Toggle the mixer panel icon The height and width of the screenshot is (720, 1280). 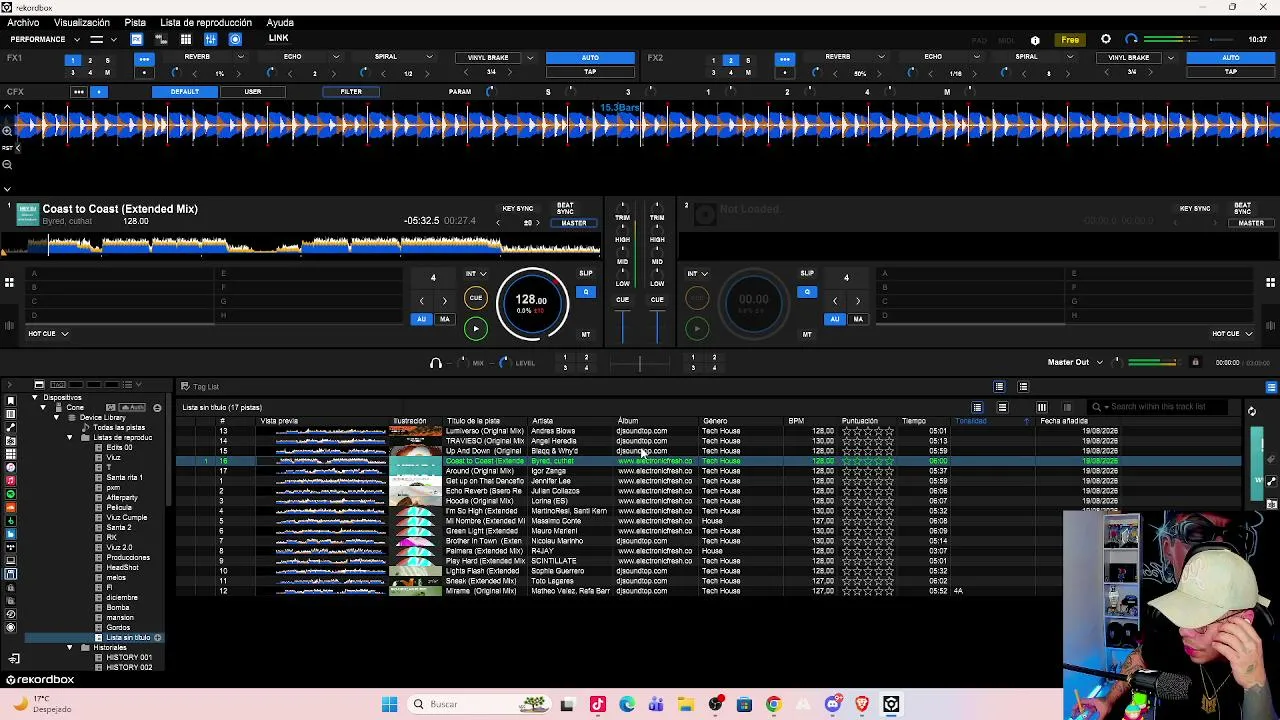pyautogui.click(x=210, y=39)
